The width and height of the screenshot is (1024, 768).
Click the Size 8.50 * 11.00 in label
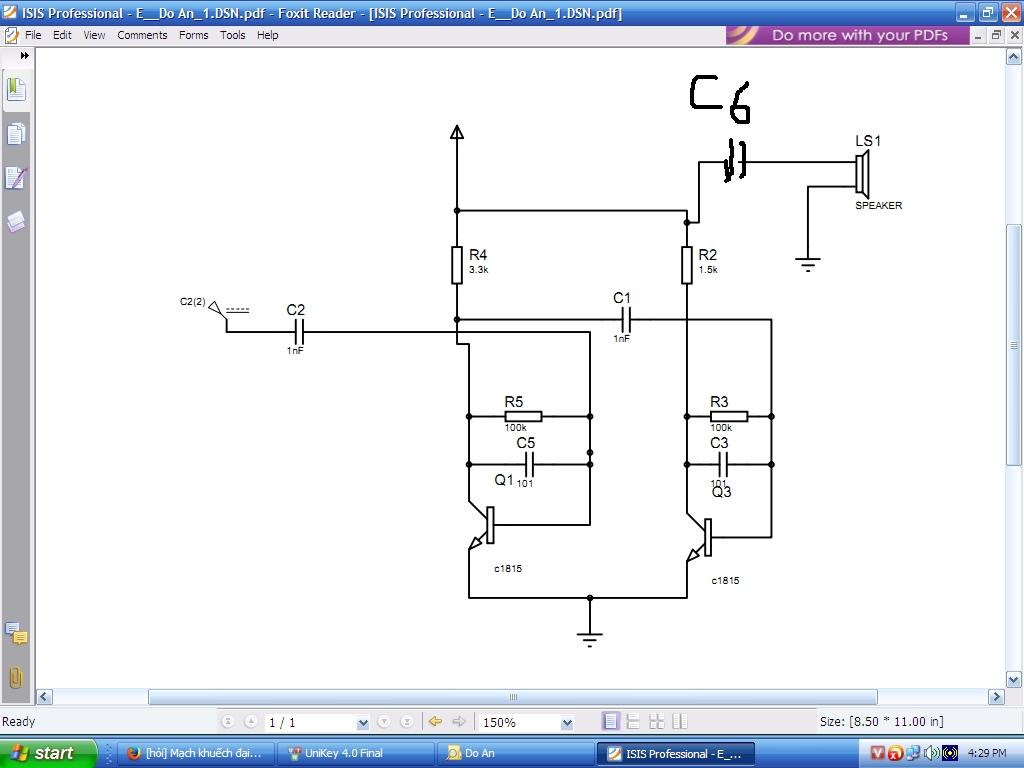coord(882,722)
